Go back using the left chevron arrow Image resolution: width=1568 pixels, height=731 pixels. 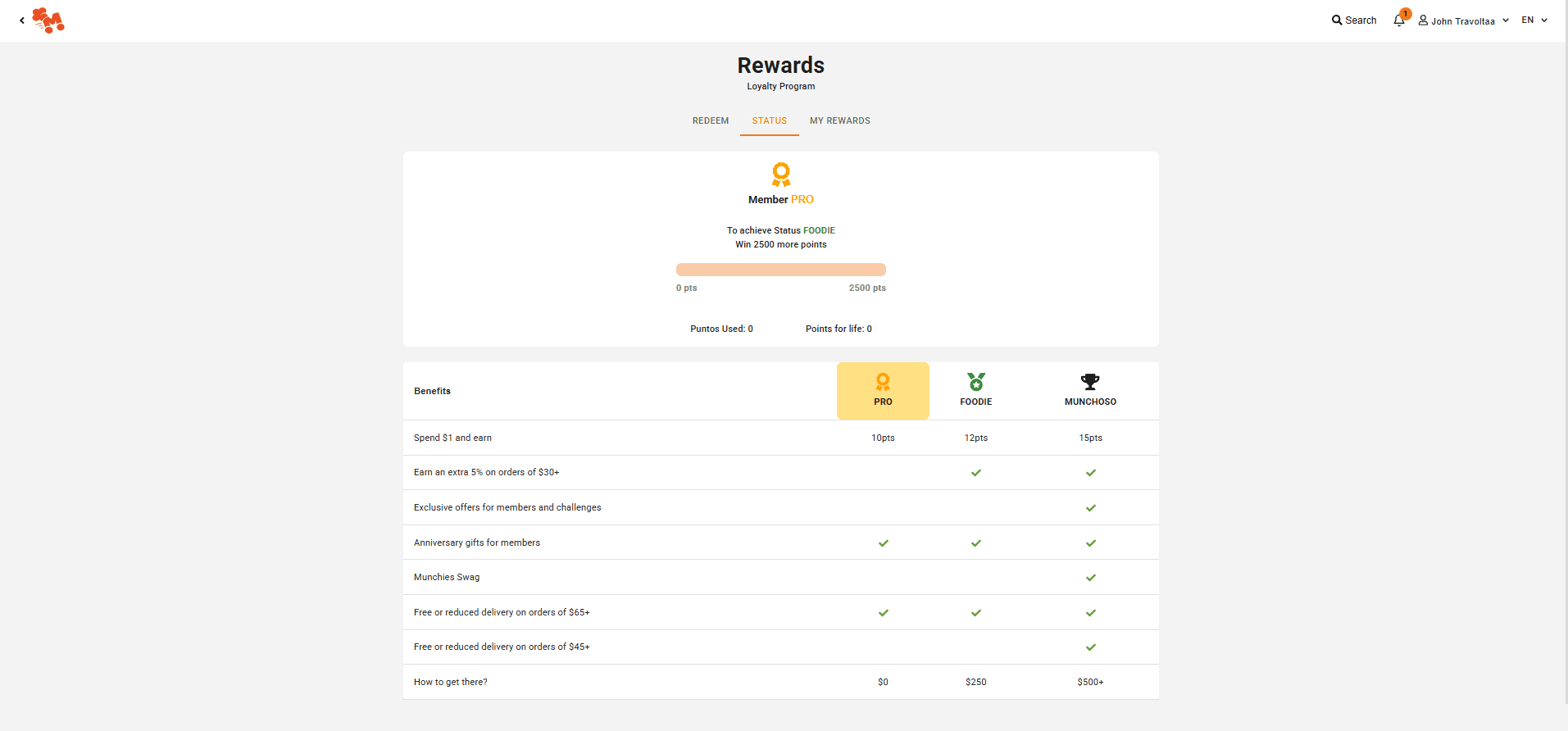coord(21,20)
